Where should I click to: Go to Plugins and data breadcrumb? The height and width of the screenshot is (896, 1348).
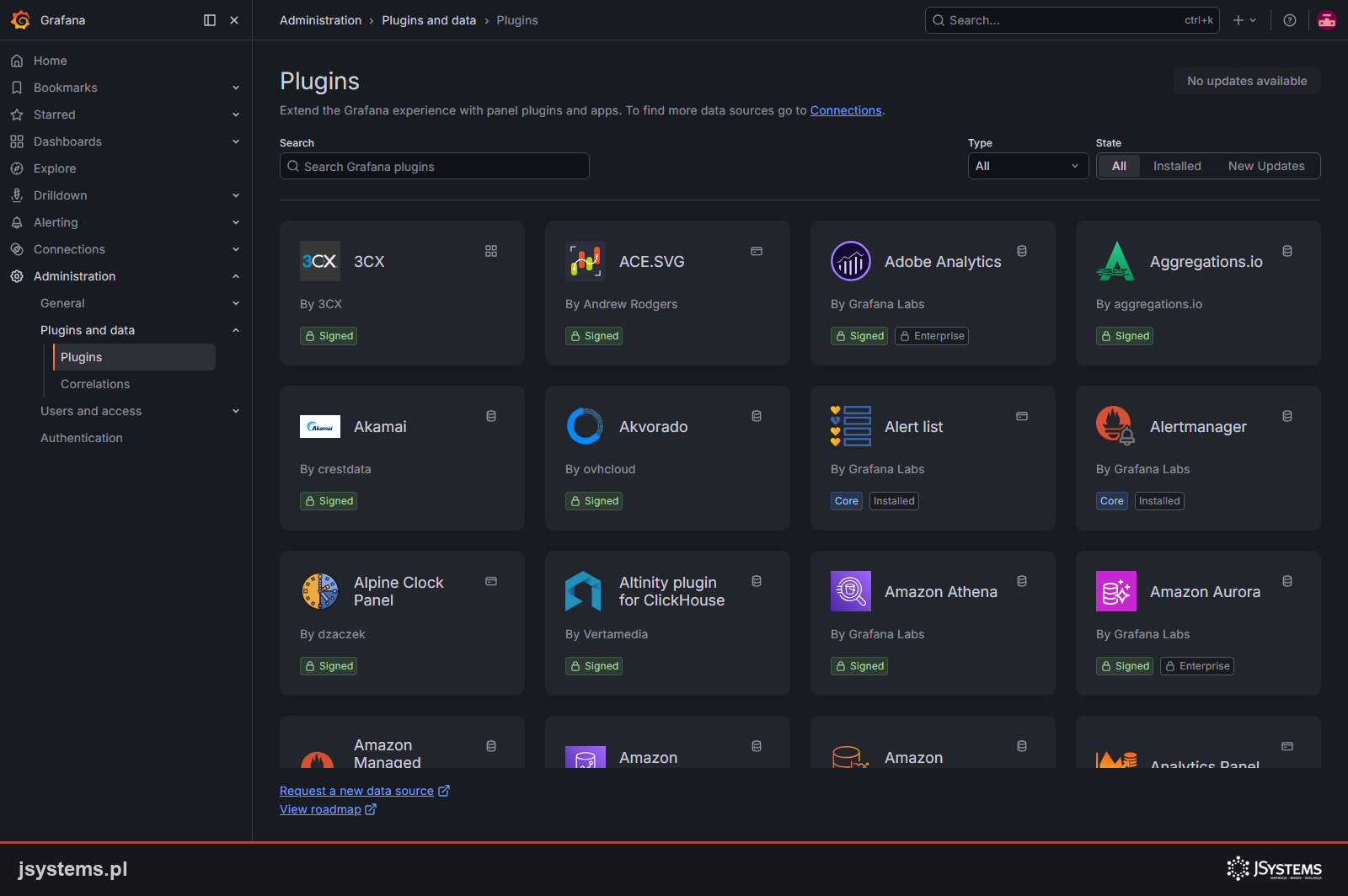point(429,20)
